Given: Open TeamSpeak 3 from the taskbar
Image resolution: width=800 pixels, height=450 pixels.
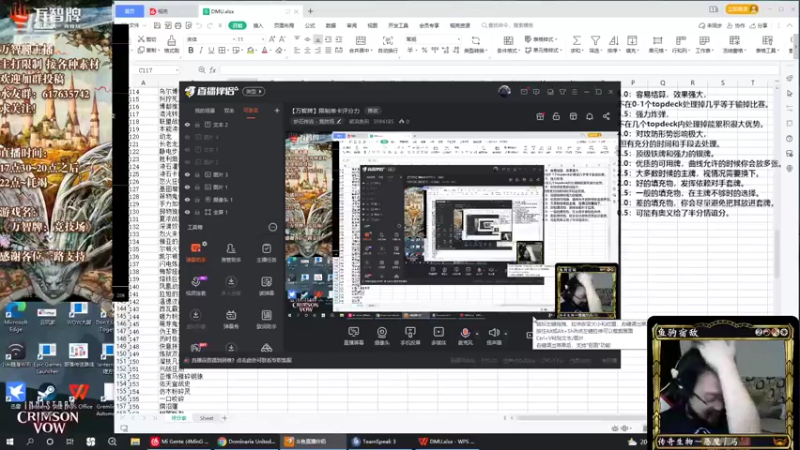Looking at the screenshot, I should (377, 442).
